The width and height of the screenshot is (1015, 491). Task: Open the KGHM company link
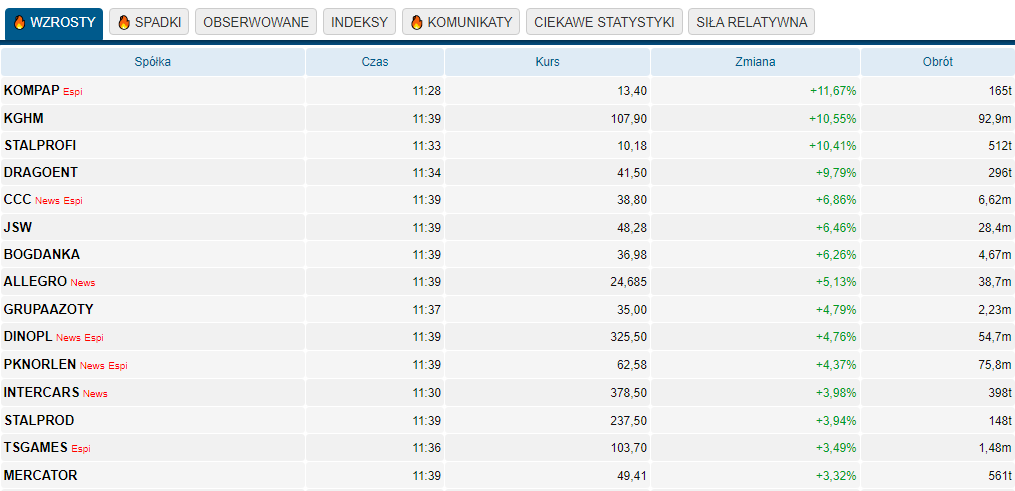click(x=24, y=118)
